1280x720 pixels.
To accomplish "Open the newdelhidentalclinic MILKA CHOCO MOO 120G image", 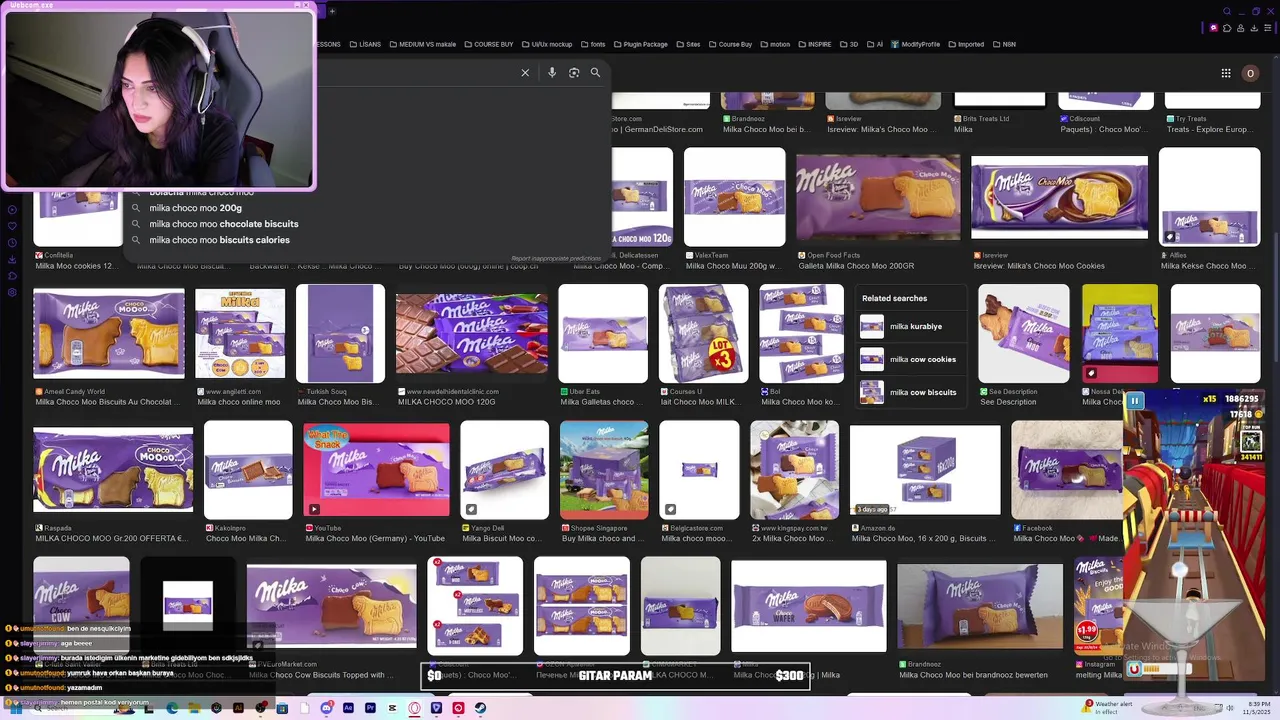I will click(x=472, y=333).
